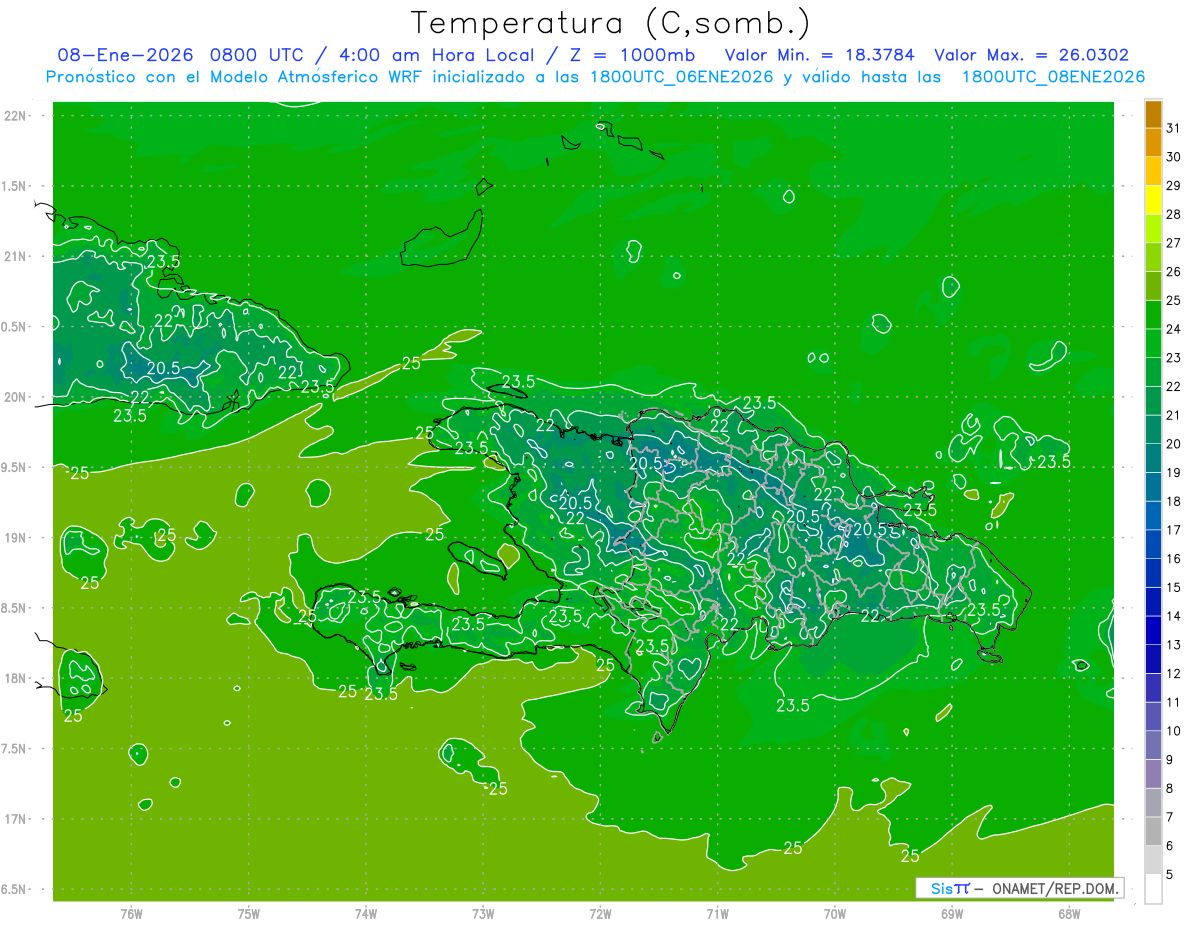Click the colorbar label 31
1200x927 pixels.
tap(1174, 128)
